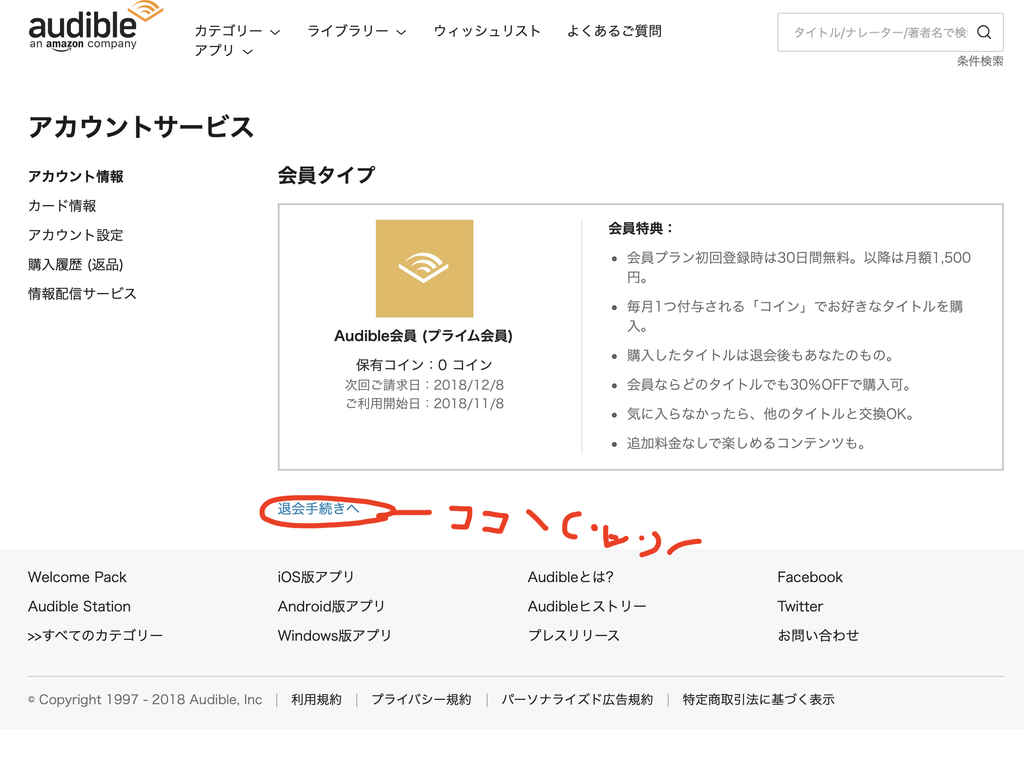Open the Audible Station footer link

(x=79, y=606)
